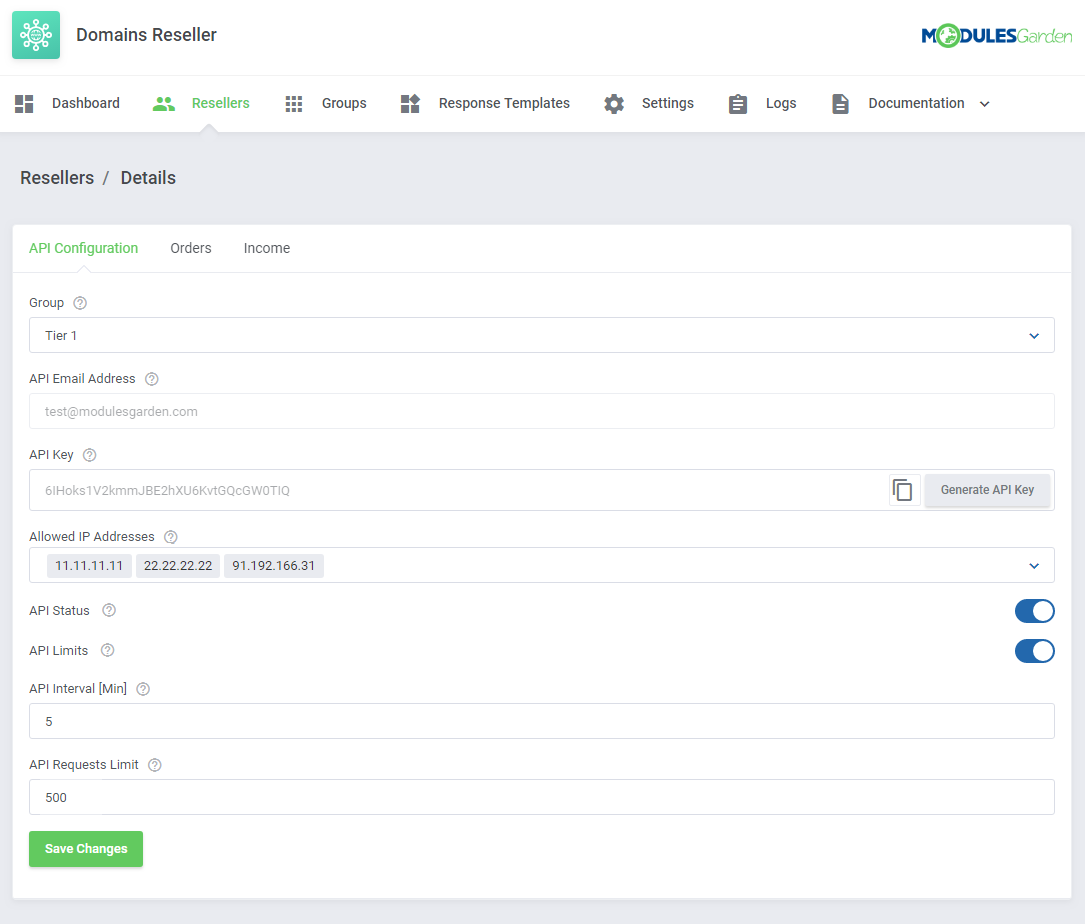Select the API Configuration tab
The width and height of the screenshot is (1085, 924).
pos(84,248)
